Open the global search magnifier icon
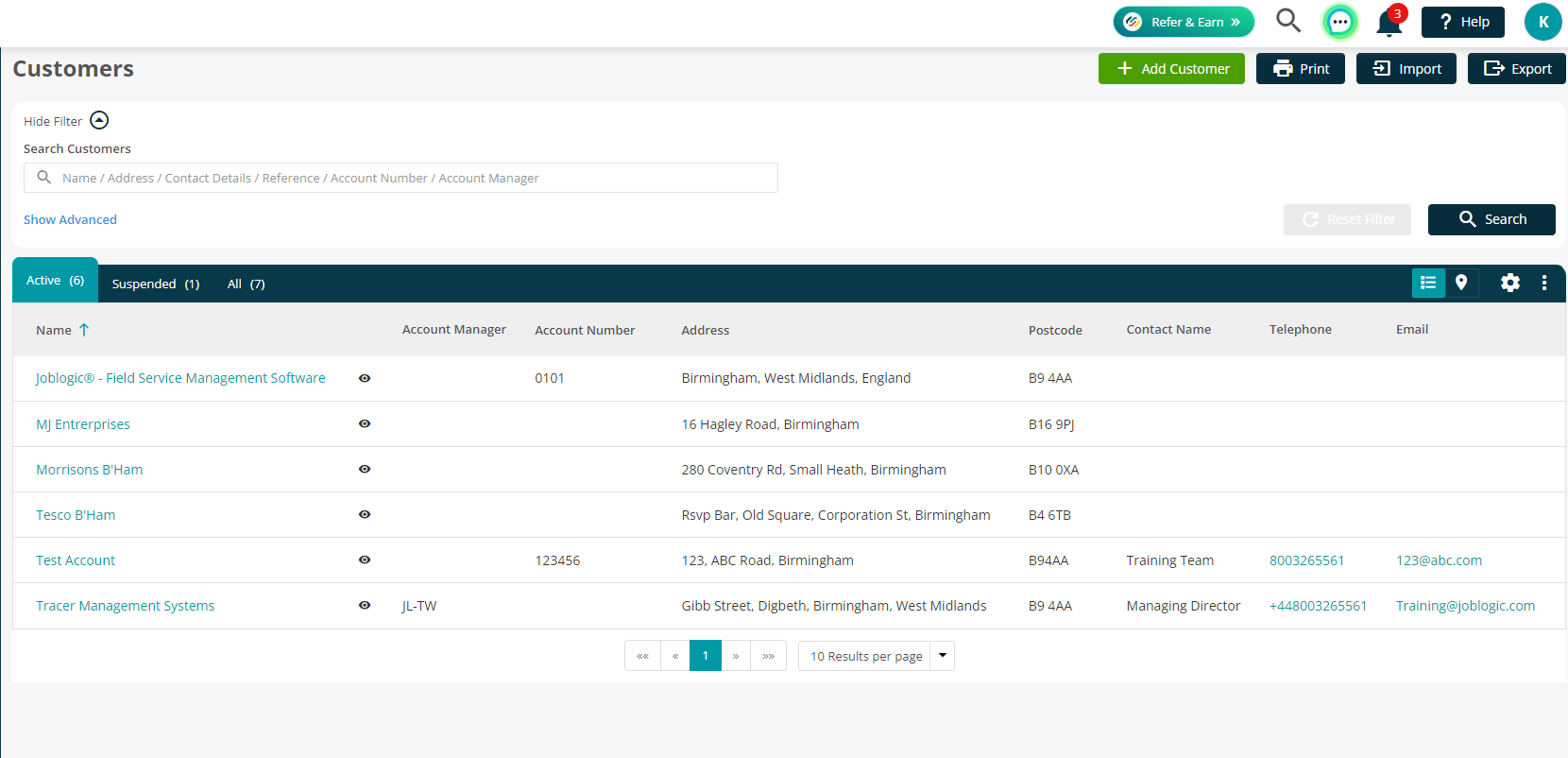 pos(1288,21)
